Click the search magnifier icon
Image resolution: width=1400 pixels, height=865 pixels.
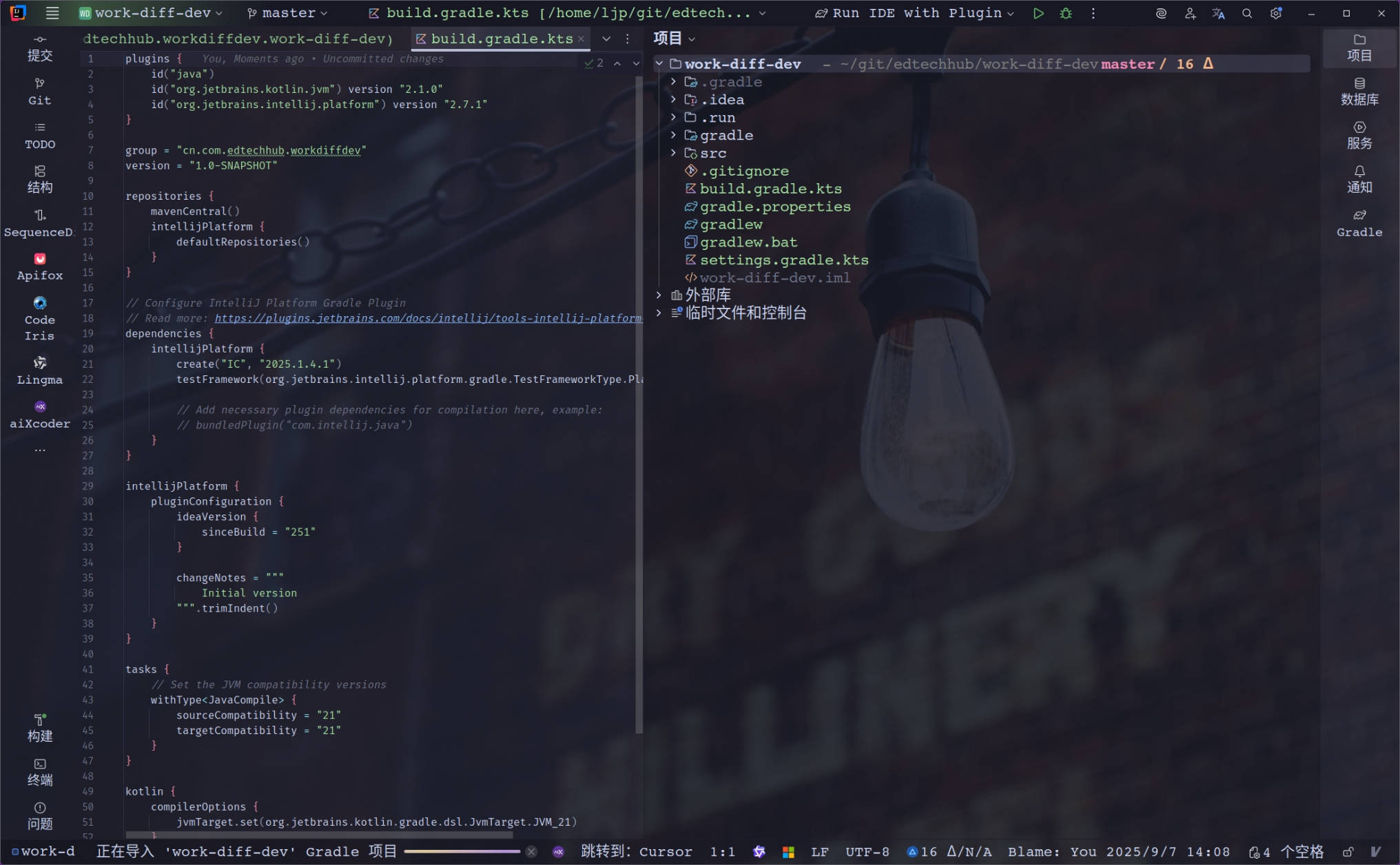tap(1246, 13)
